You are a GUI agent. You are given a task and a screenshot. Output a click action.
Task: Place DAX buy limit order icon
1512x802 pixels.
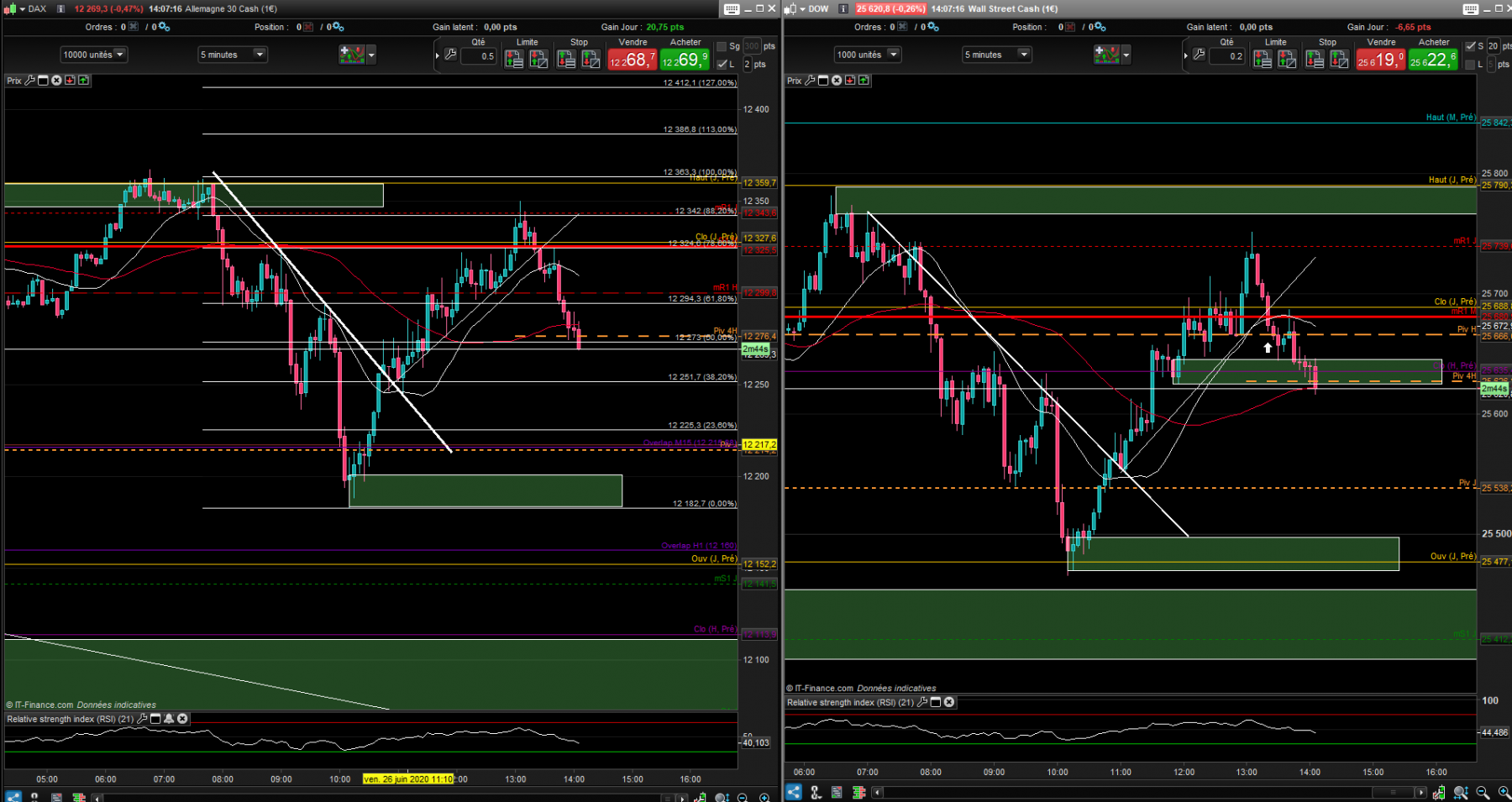pyautogui.click(x=514, y=59)
